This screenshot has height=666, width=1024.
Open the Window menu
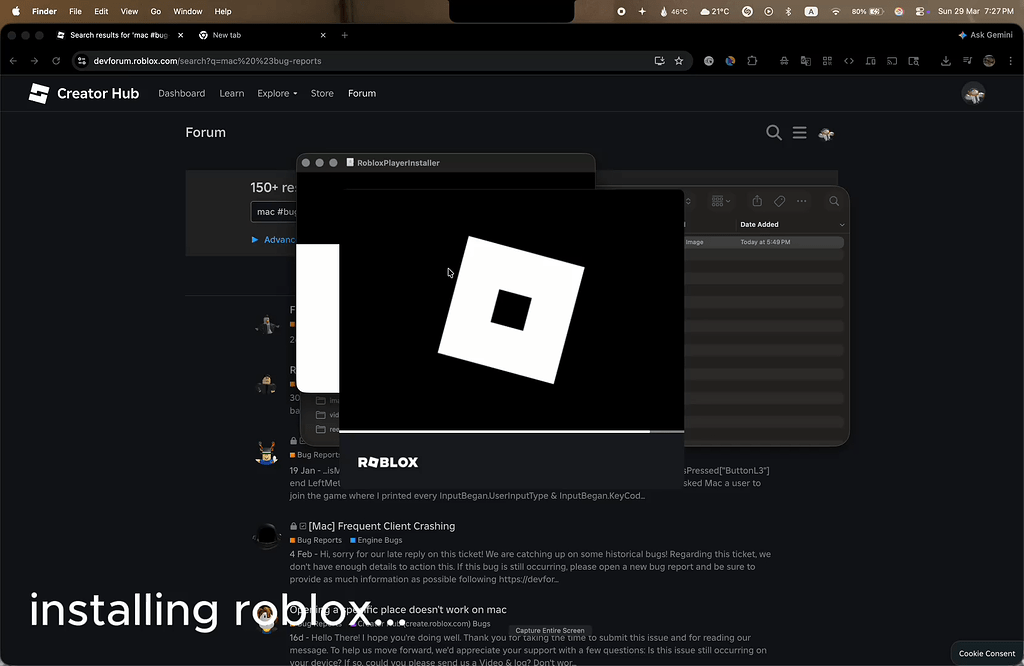click(x=187, y=11)
